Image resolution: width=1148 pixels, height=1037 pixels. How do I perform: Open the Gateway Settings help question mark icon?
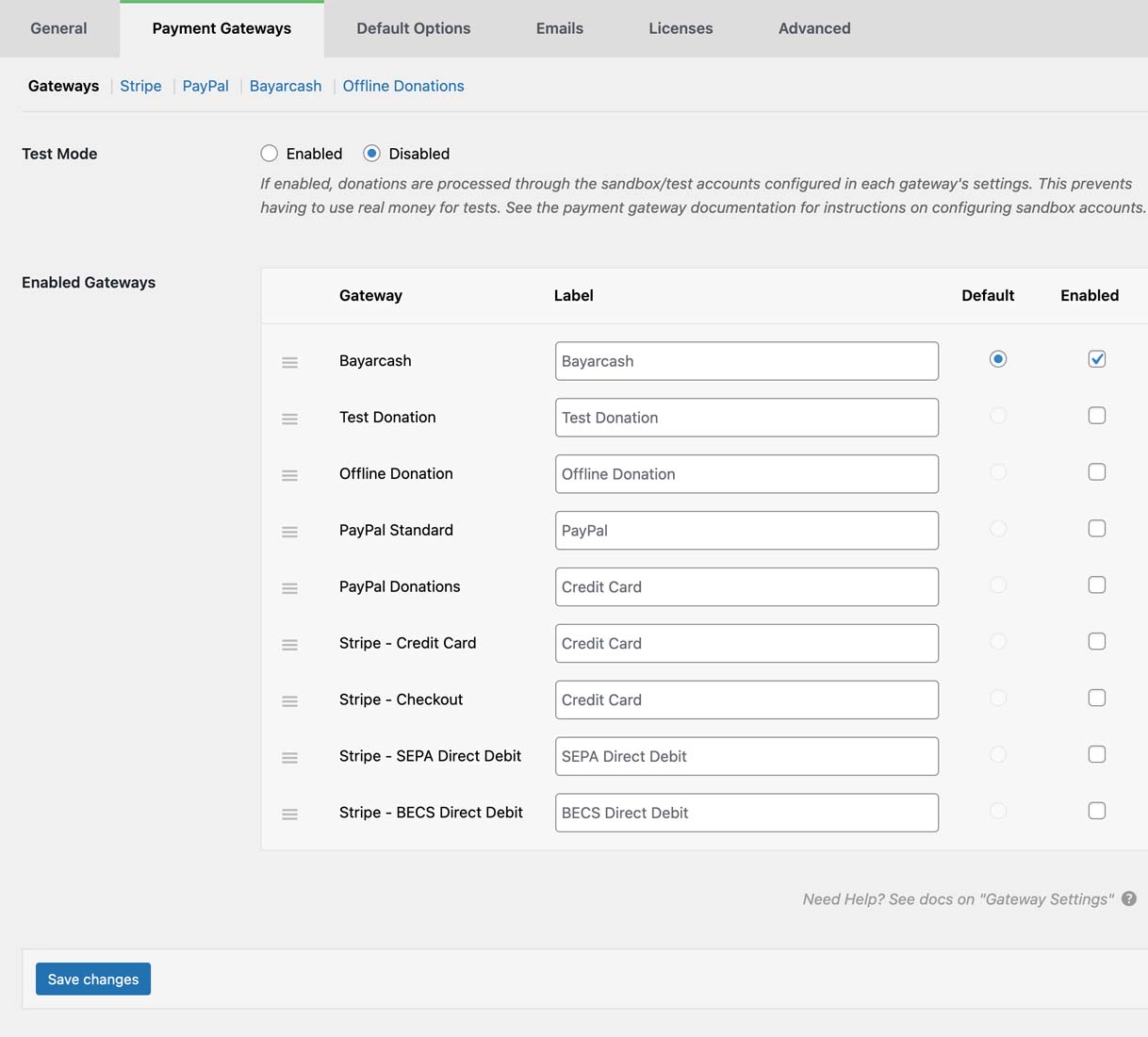click(1129, 899)
